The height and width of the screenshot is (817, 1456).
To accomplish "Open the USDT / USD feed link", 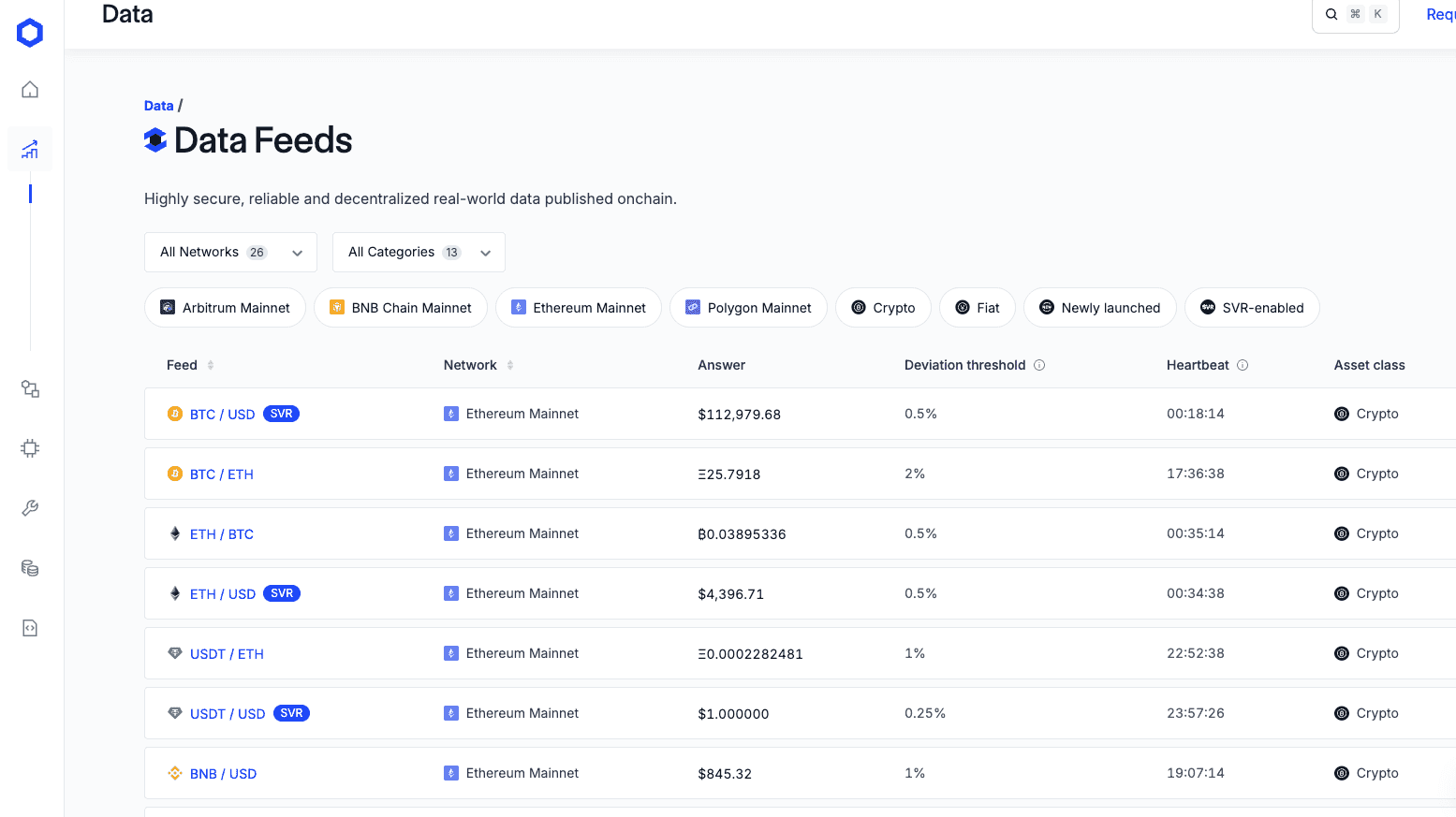I will (x=228, y=714).
